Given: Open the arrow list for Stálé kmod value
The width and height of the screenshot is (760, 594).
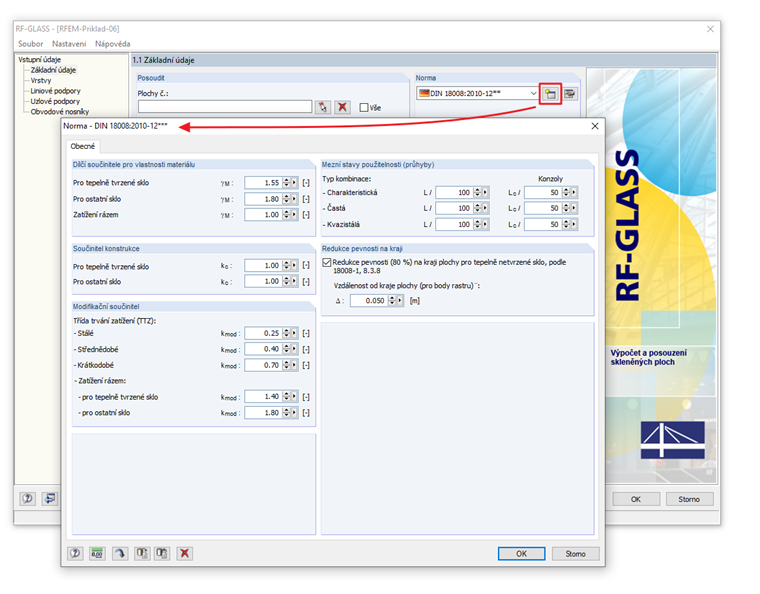Looking at the screenshot, I should 294,333.
